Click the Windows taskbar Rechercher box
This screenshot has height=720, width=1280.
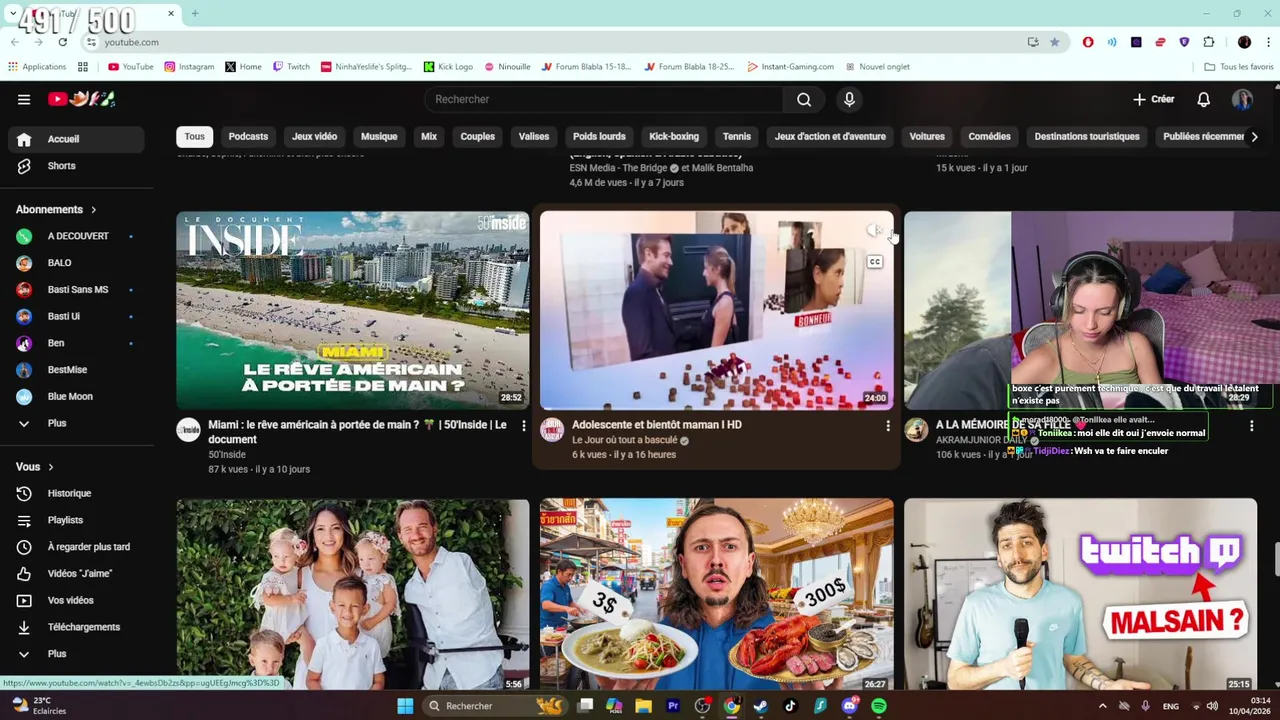click(495, 706)
